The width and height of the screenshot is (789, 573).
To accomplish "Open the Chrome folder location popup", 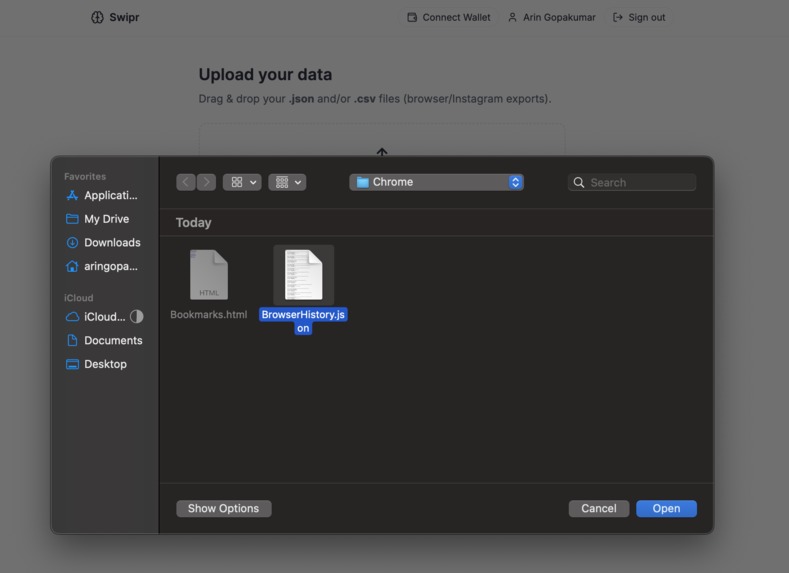I will pyautogui.click(x=436, y=182).
